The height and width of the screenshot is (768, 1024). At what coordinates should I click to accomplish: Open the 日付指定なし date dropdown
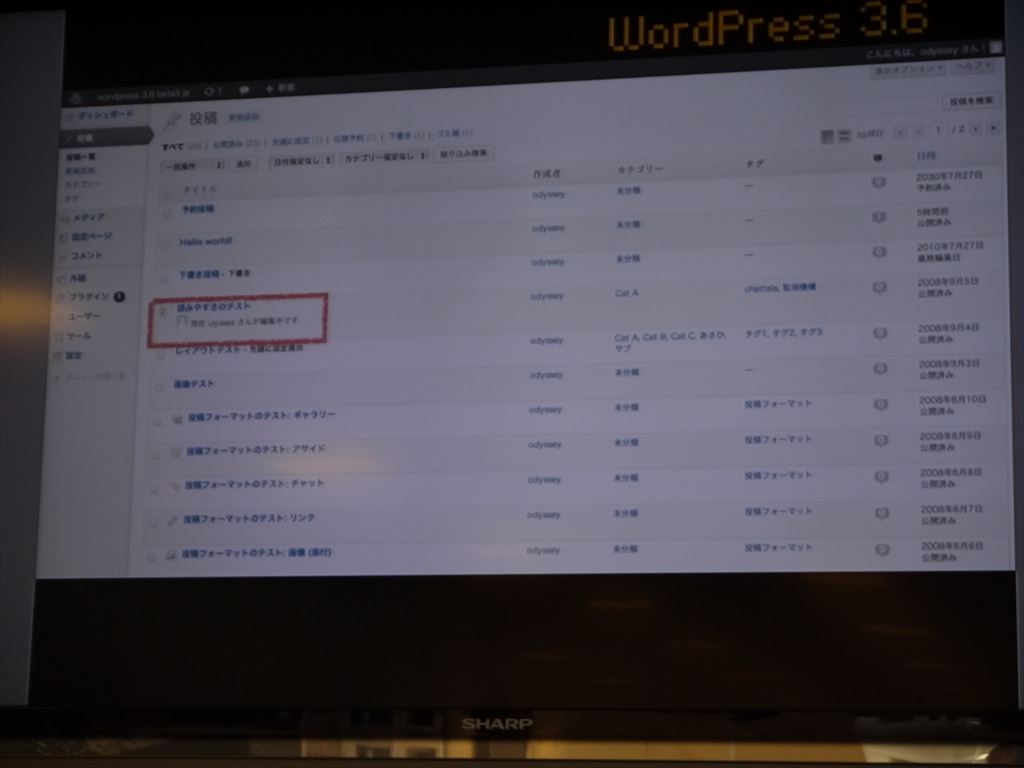coord(301,161)
